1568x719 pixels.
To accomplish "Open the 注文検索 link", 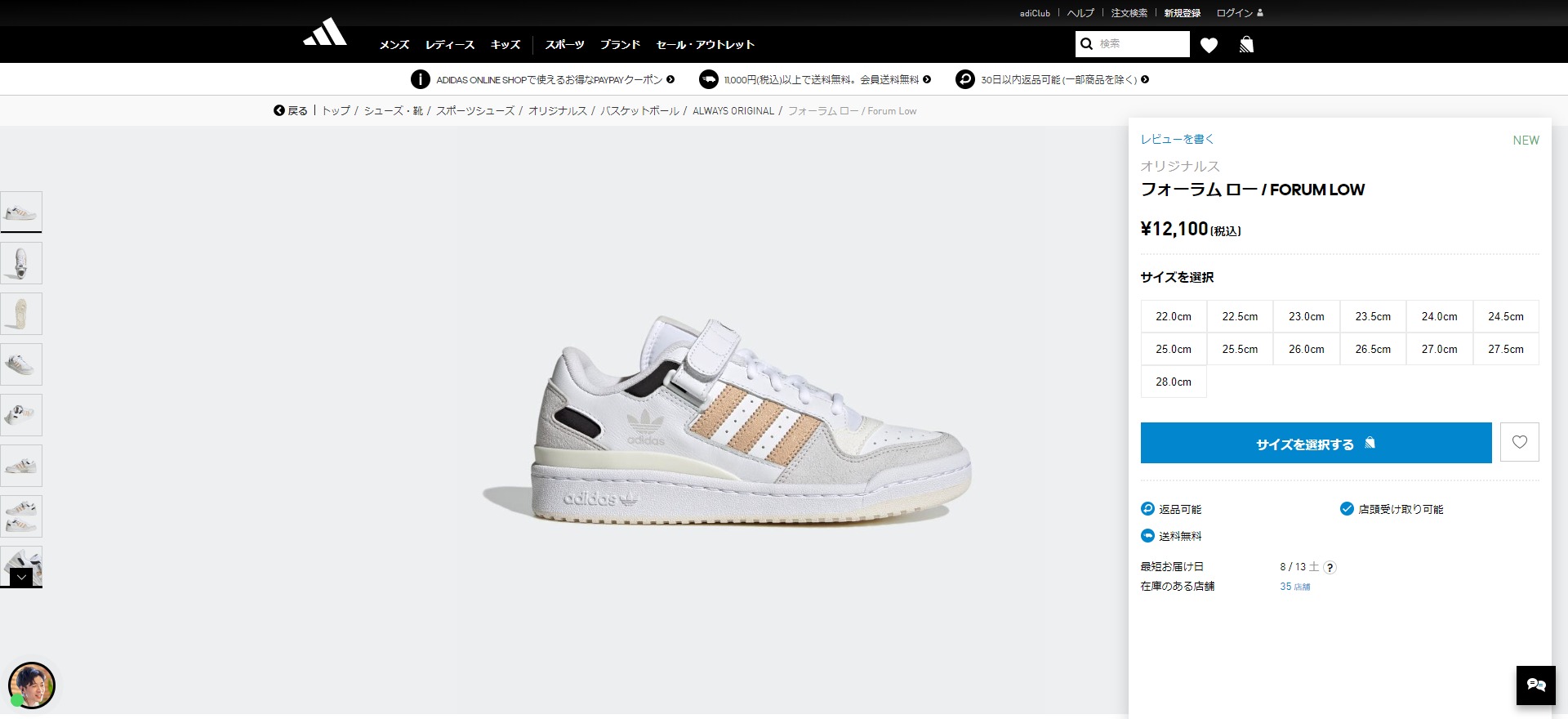I will [x=1129, y=13].
